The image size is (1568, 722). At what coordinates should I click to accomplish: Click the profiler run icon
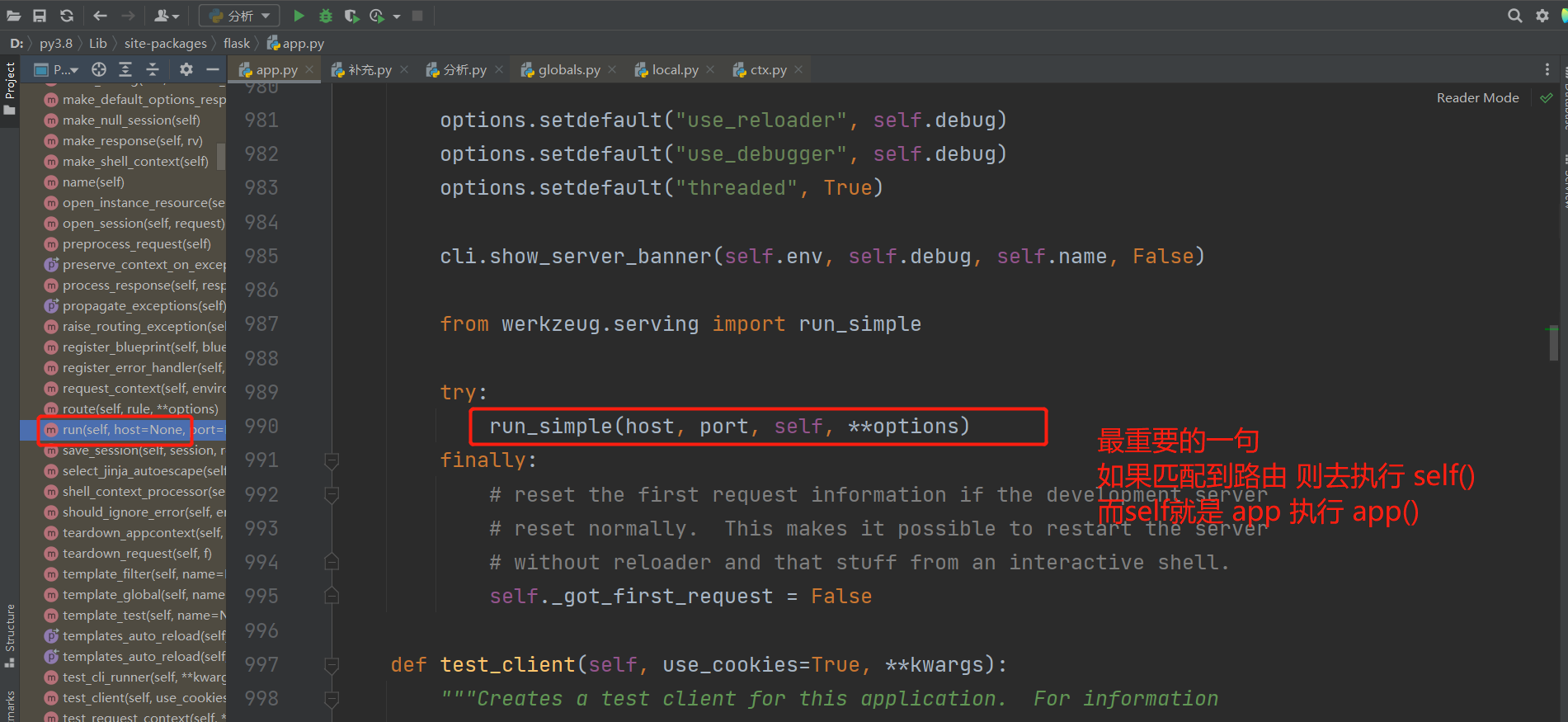point(377,16)
